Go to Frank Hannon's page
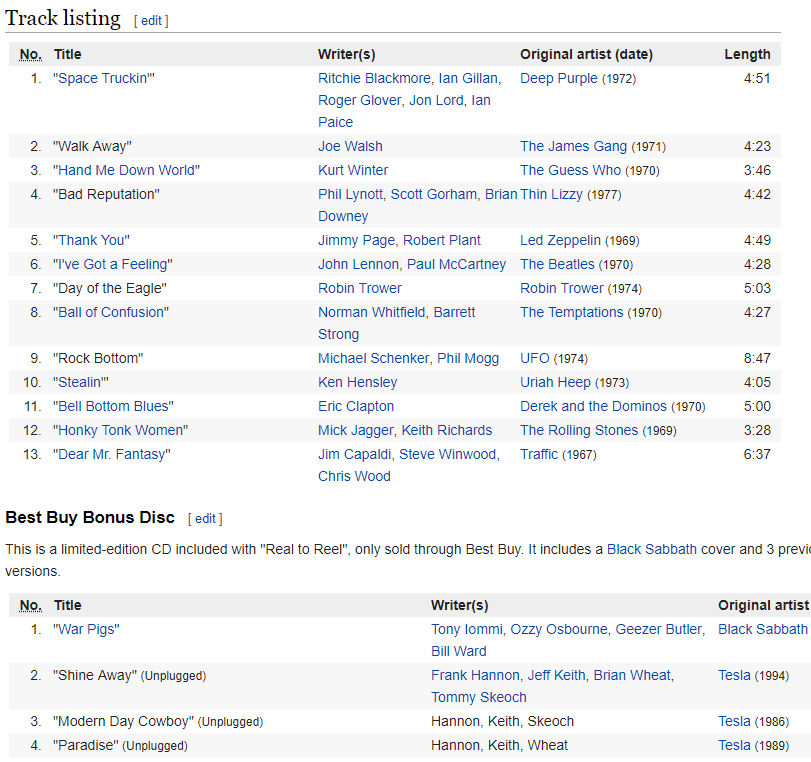The height and width of the screenshot is (762, 811). (475, 675)
